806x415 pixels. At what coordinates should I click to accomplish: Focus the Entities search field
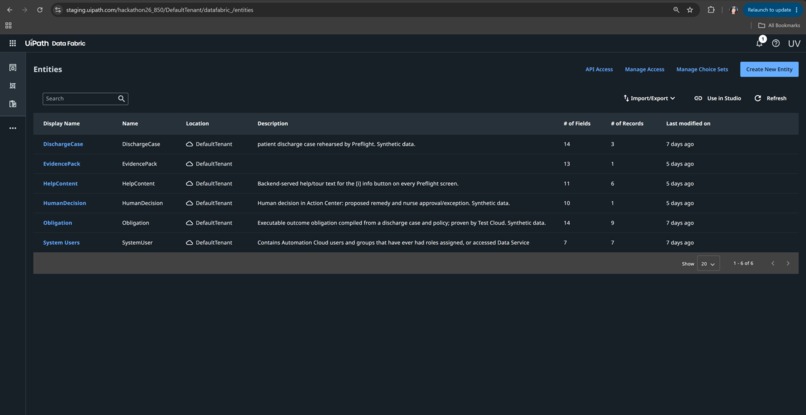[x=80, y=99]
